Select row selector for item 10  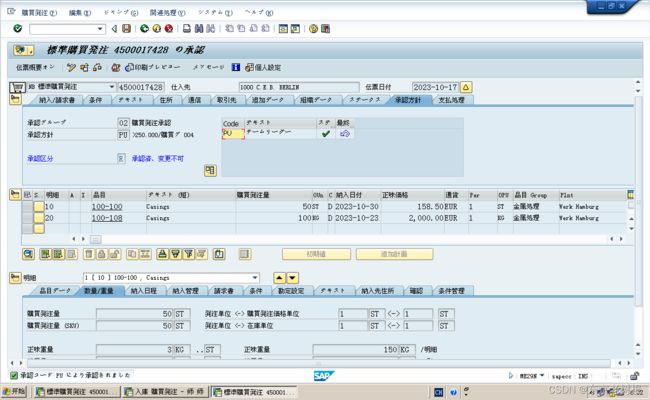coord(27,206)
